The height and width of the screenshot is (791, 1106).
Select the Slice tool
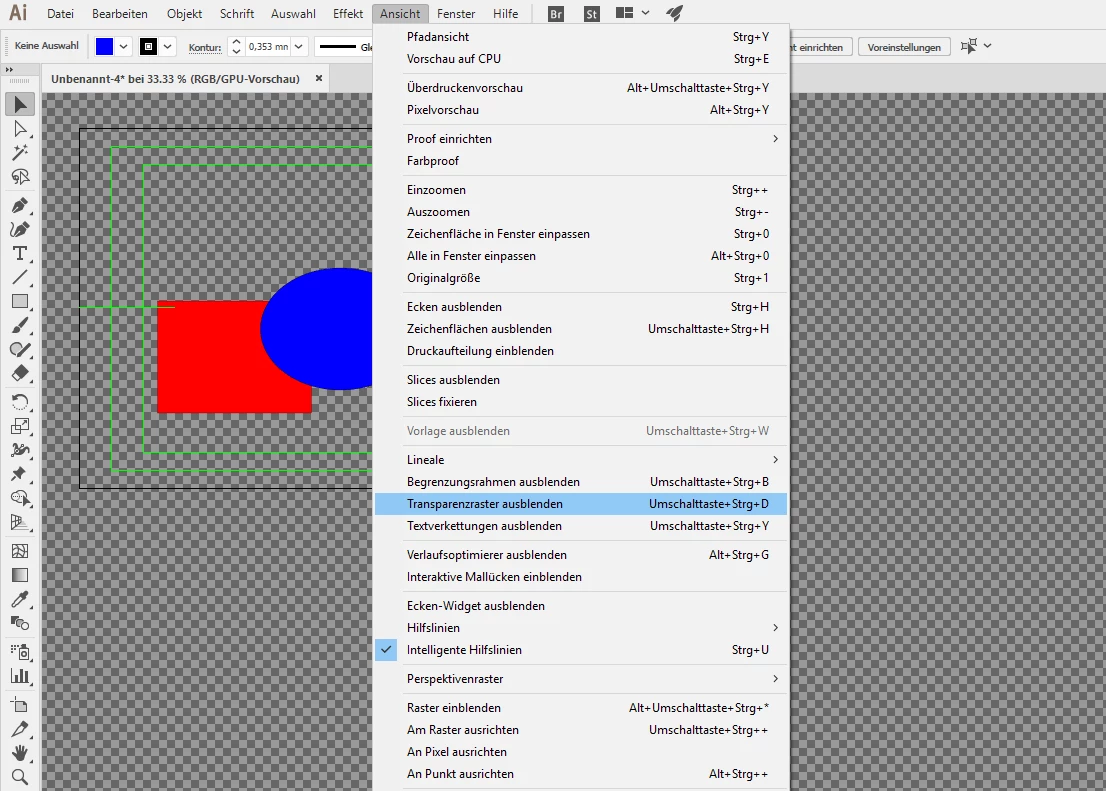[20, 729]
